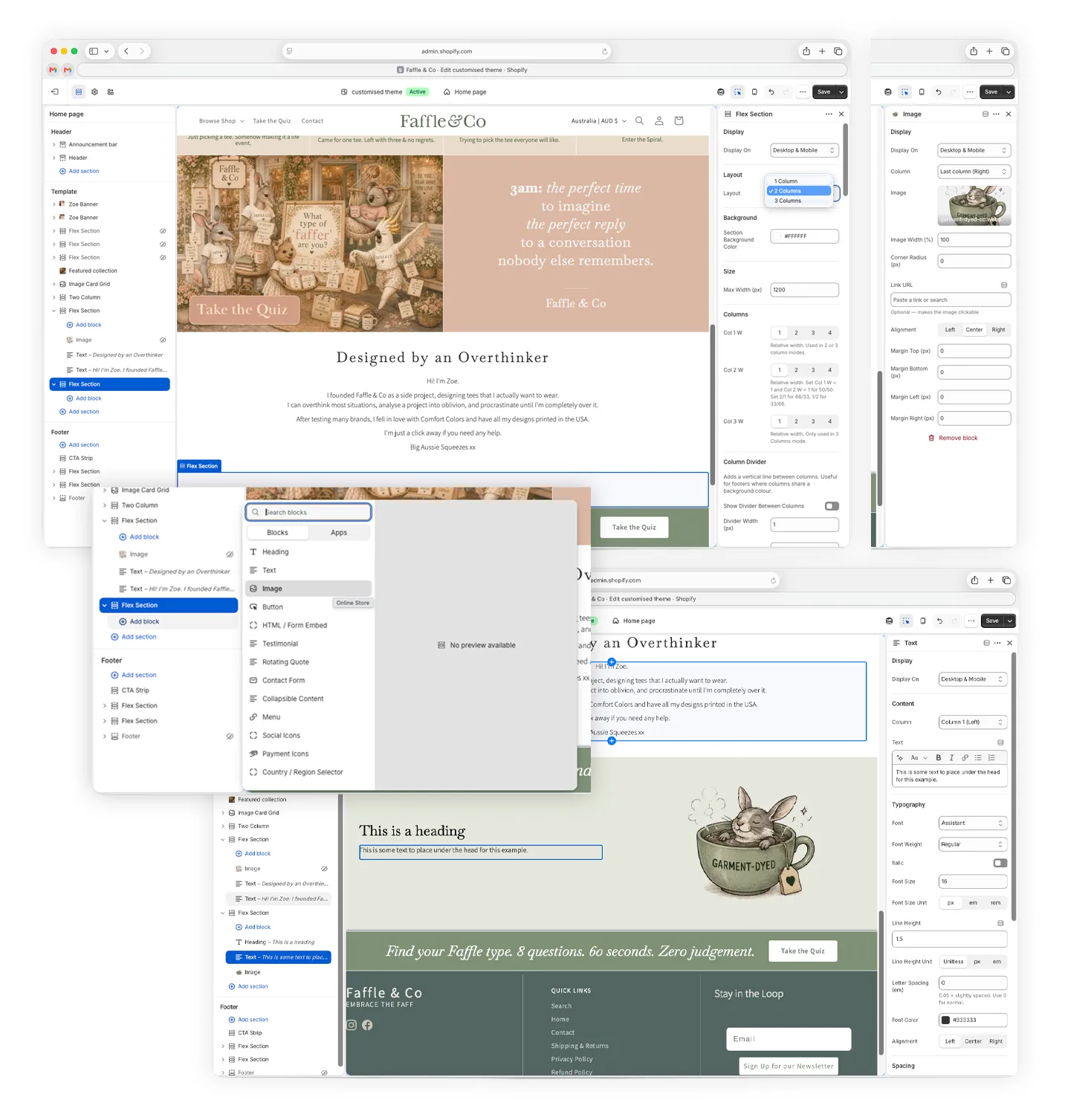Open Column dropdown showing Last column (Right)
This screenshot has height=1120, width=1091.
[x=974, y=172]
